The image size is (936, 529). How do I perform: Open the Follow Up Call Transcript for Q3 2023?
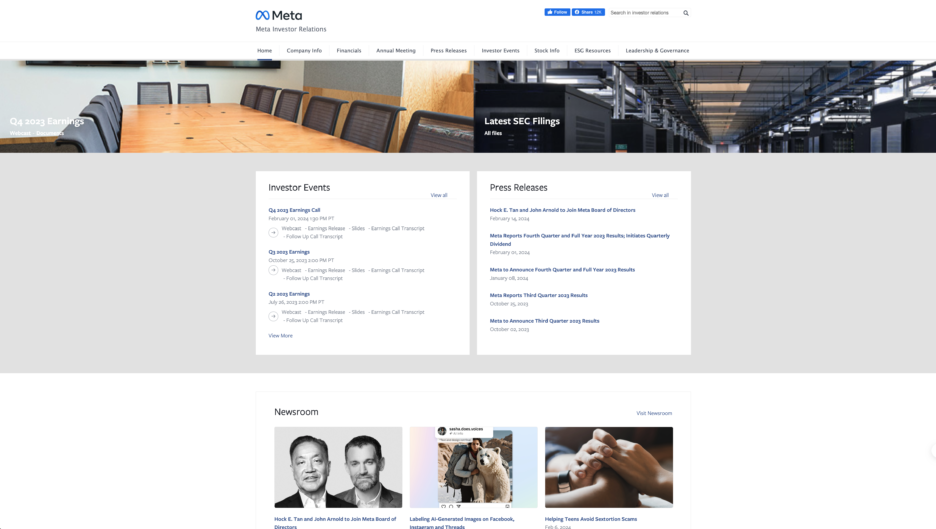314,278
